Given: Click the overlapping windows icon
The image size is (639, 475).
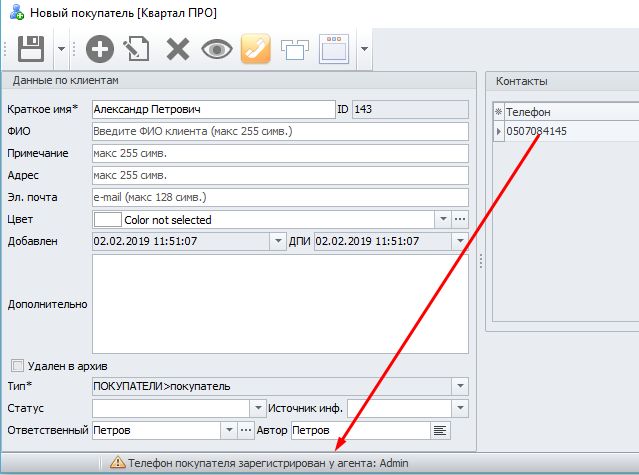Looking at the screenshot, I should 295,48.
